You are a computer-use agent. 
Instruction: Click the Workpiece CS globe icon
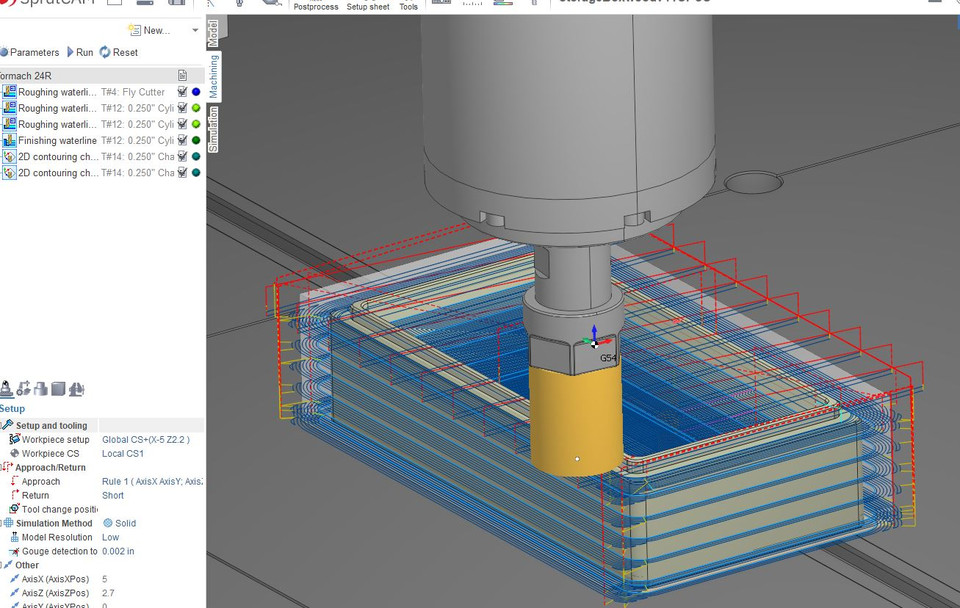[x=14, y=455]
